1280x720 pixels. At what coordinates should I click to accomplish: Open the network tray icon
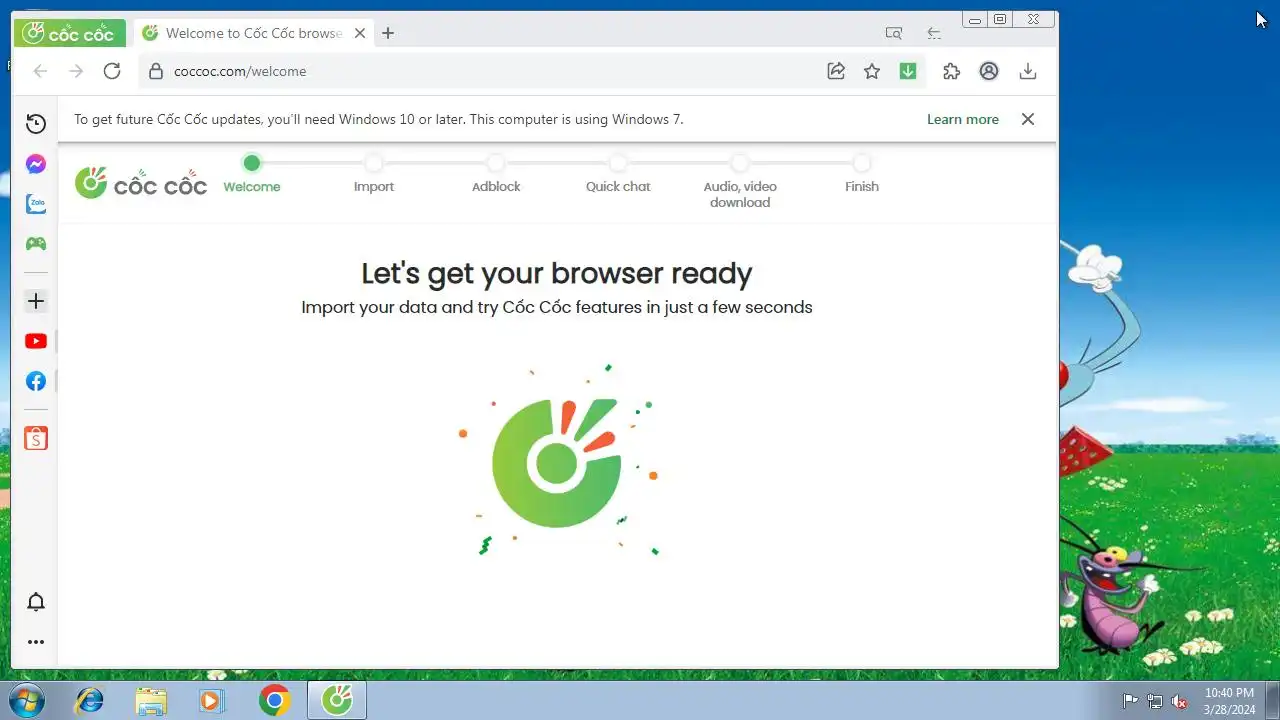point(1155,701)
